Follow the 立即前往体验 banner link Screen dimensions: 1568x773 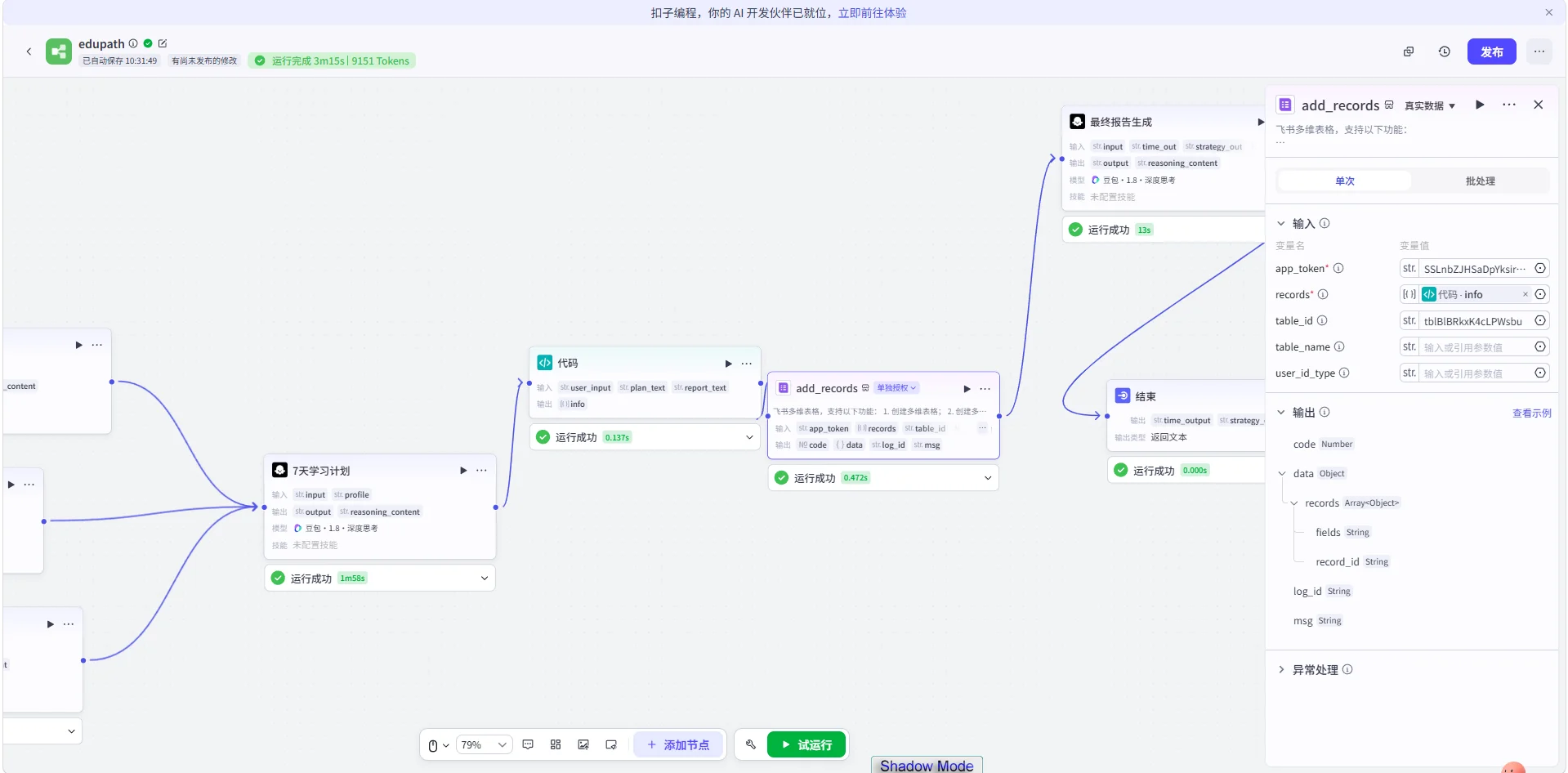[x=872, y=12]
